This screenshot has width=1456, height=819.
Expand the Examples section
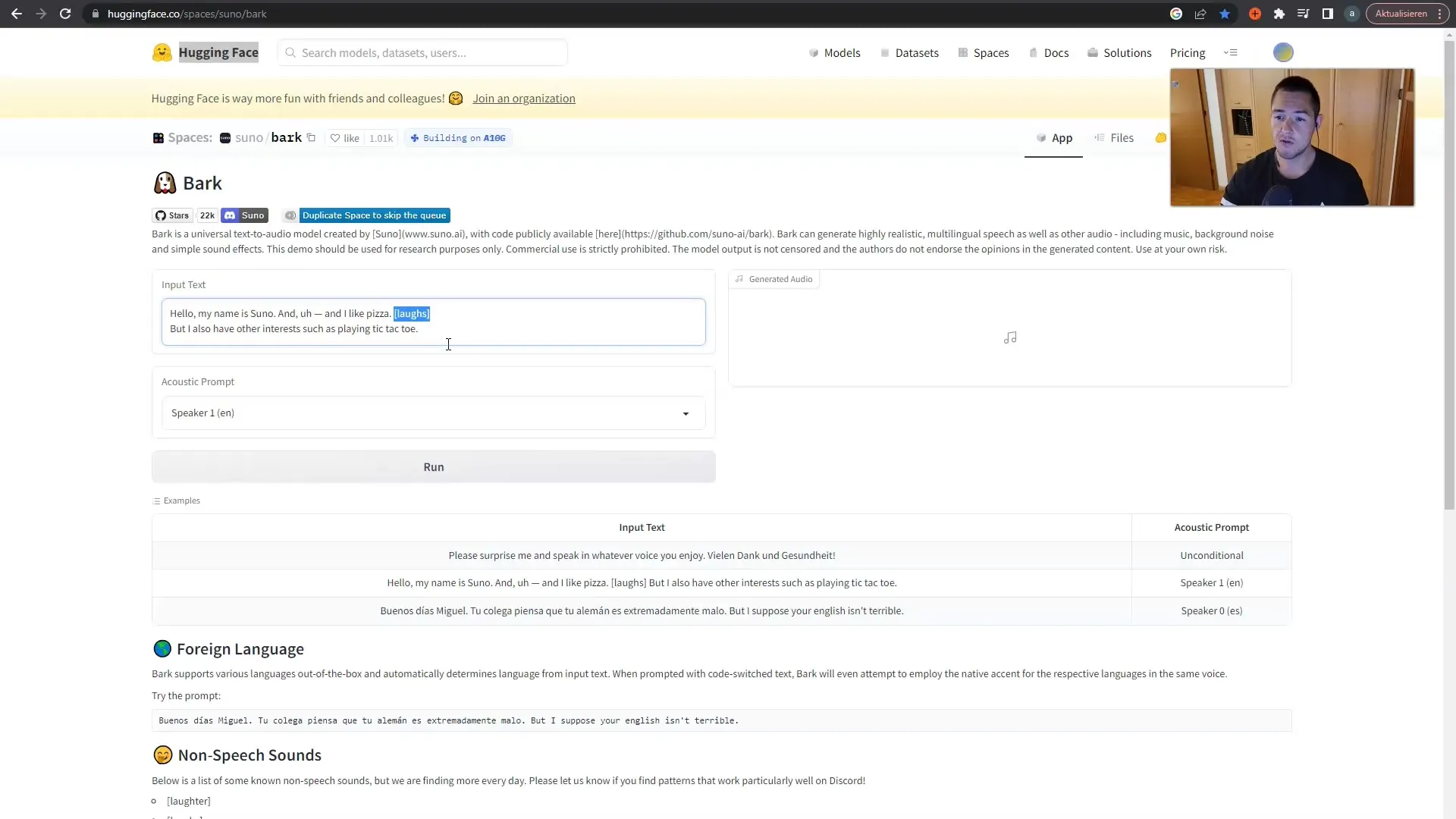click(x=175, y=500)
